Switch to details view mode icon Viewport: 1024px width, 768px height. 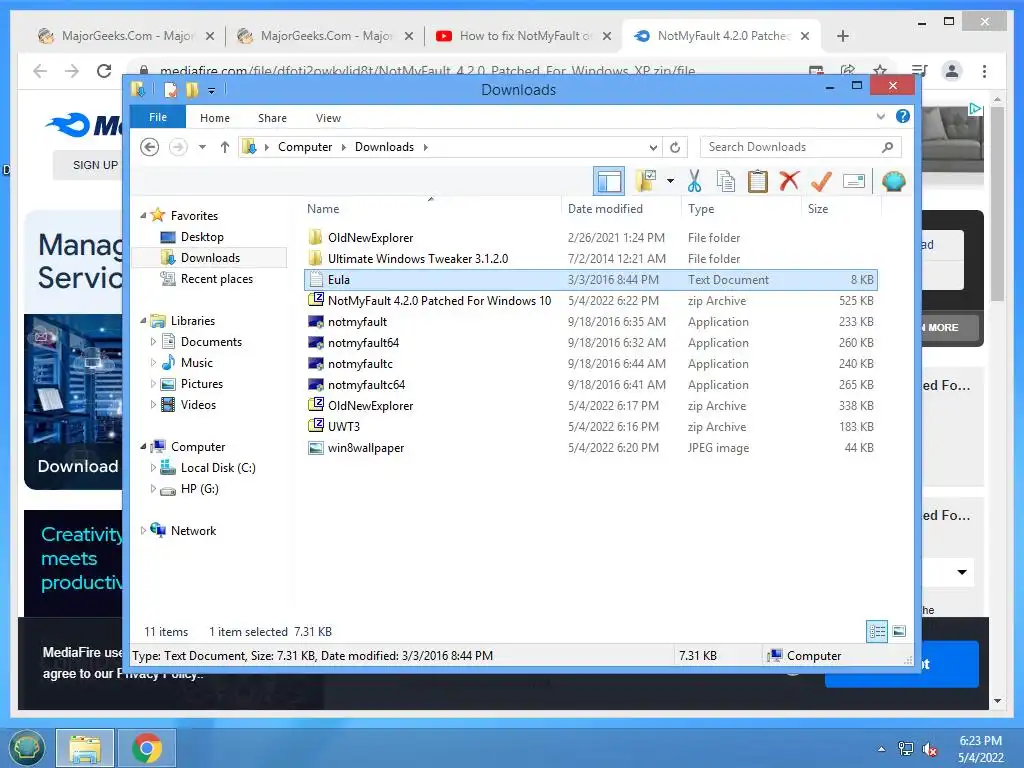click(x=876, y=631)
